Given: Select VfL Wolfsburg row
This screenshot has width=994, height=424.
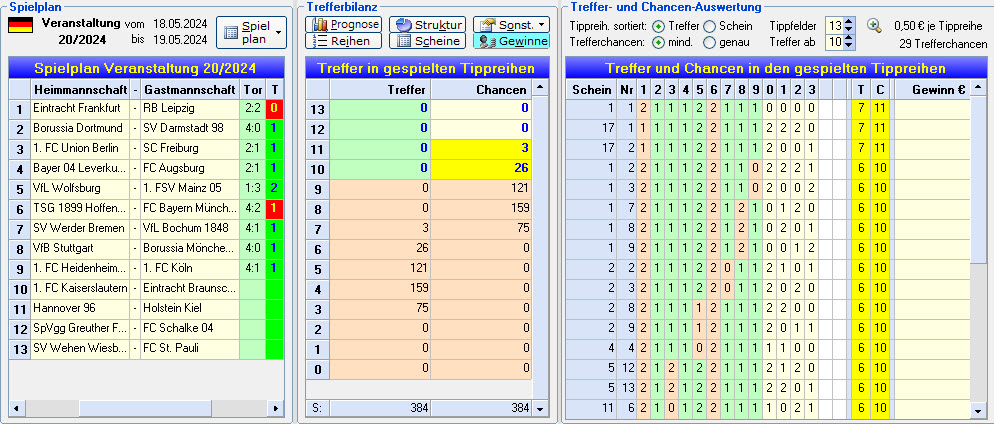Looking at the screenshot, I should point(146,188).
